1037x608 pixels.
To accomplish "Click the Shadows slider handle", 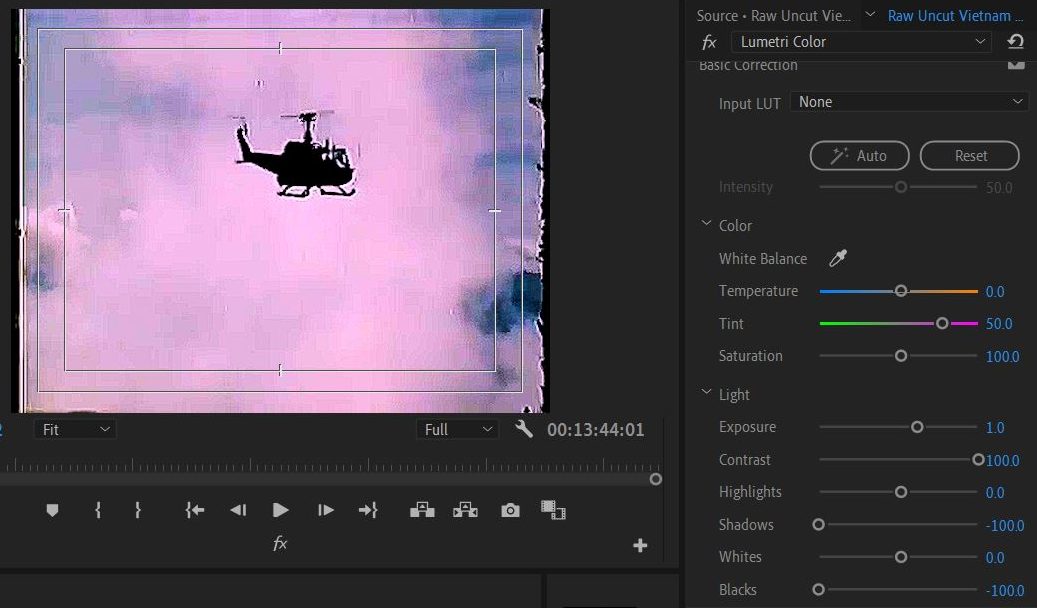I will [819, 525].
